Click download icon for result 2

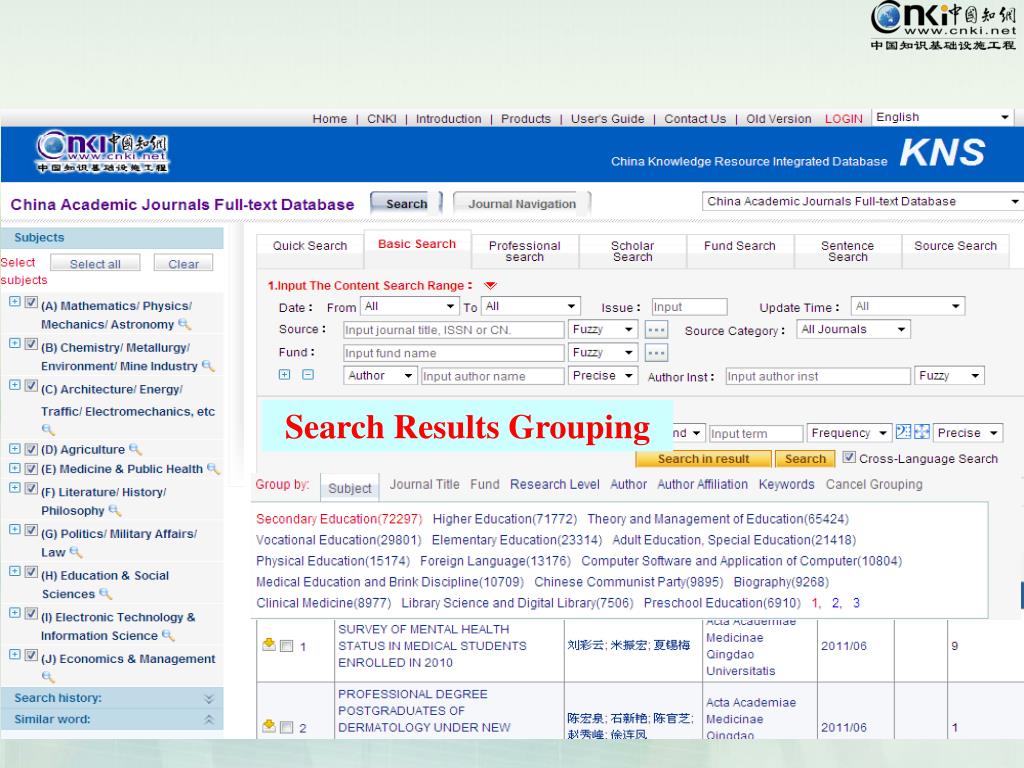[268, 726]
